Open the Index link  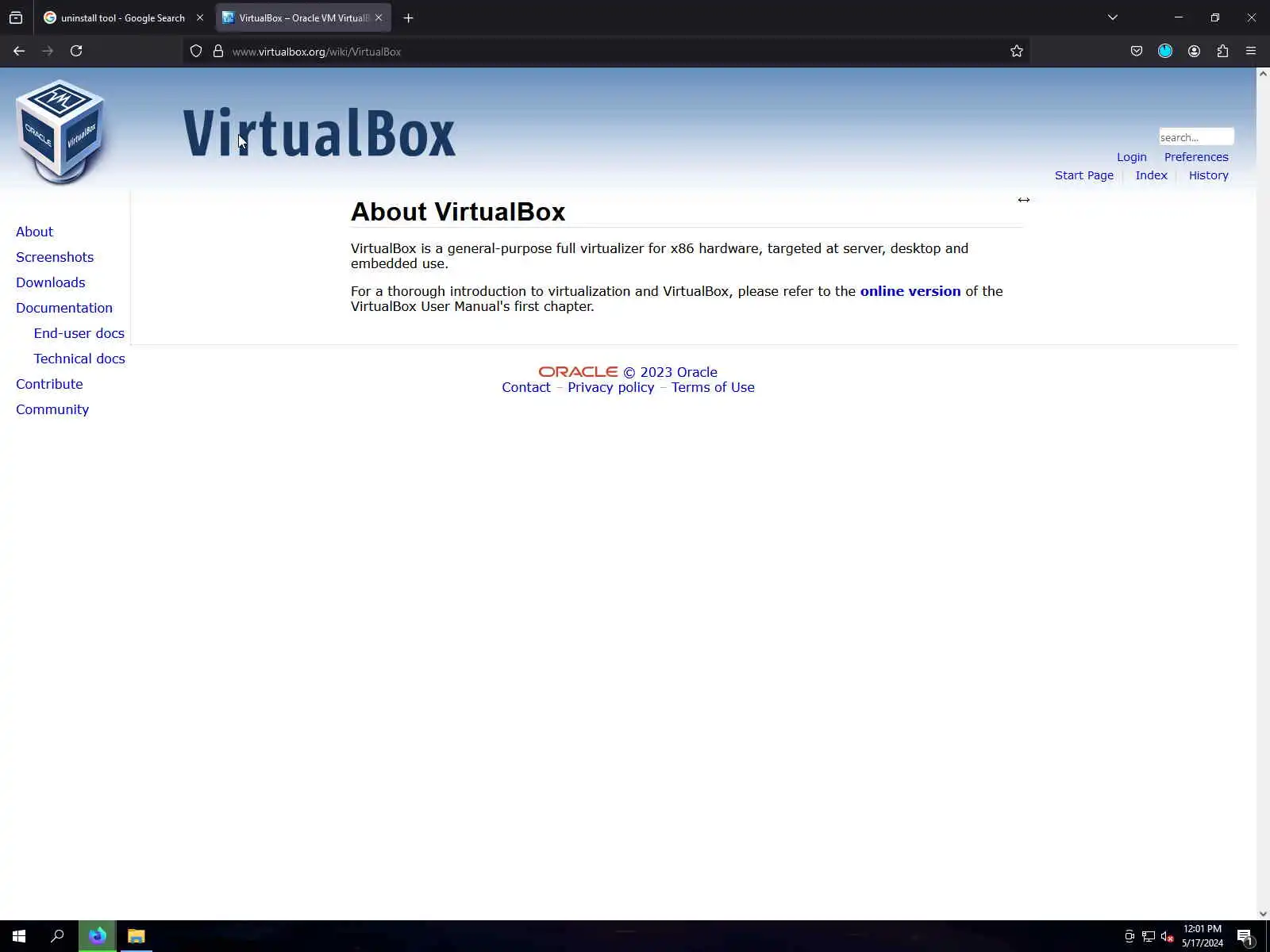(1151, 175)
